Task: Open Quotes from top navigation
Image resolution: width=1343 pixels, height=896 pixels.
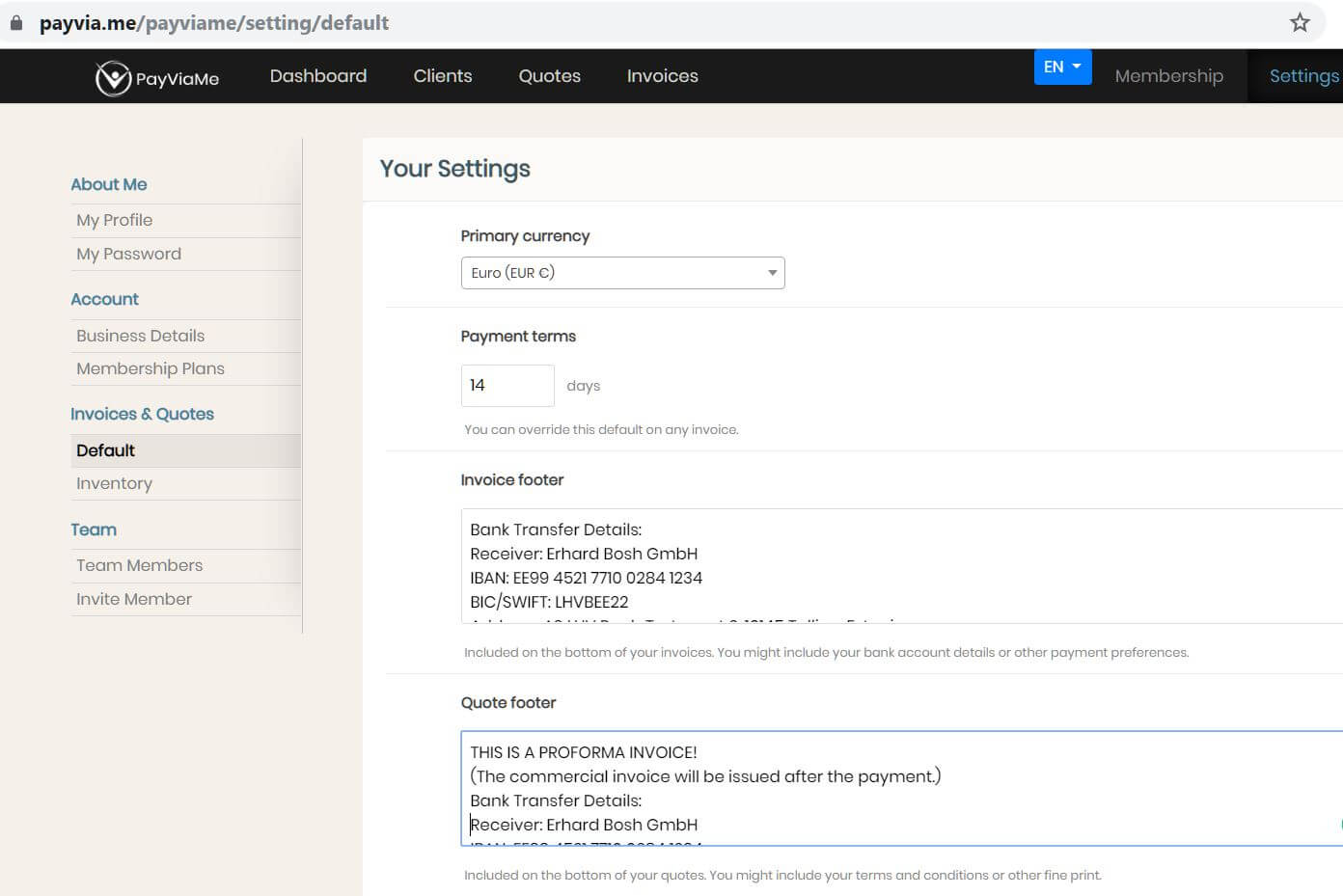Action: 550,76
